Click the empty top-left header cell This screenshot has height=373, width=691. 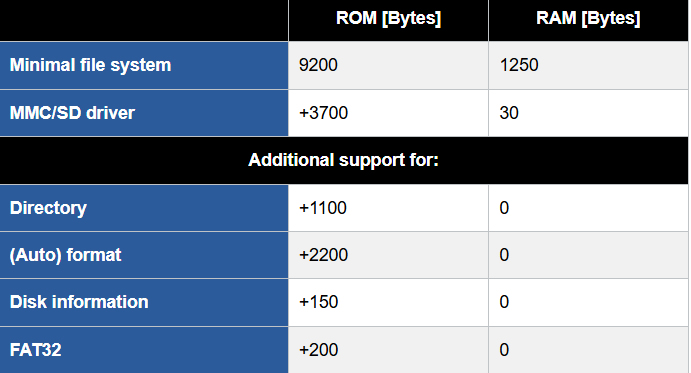(144, 20)
